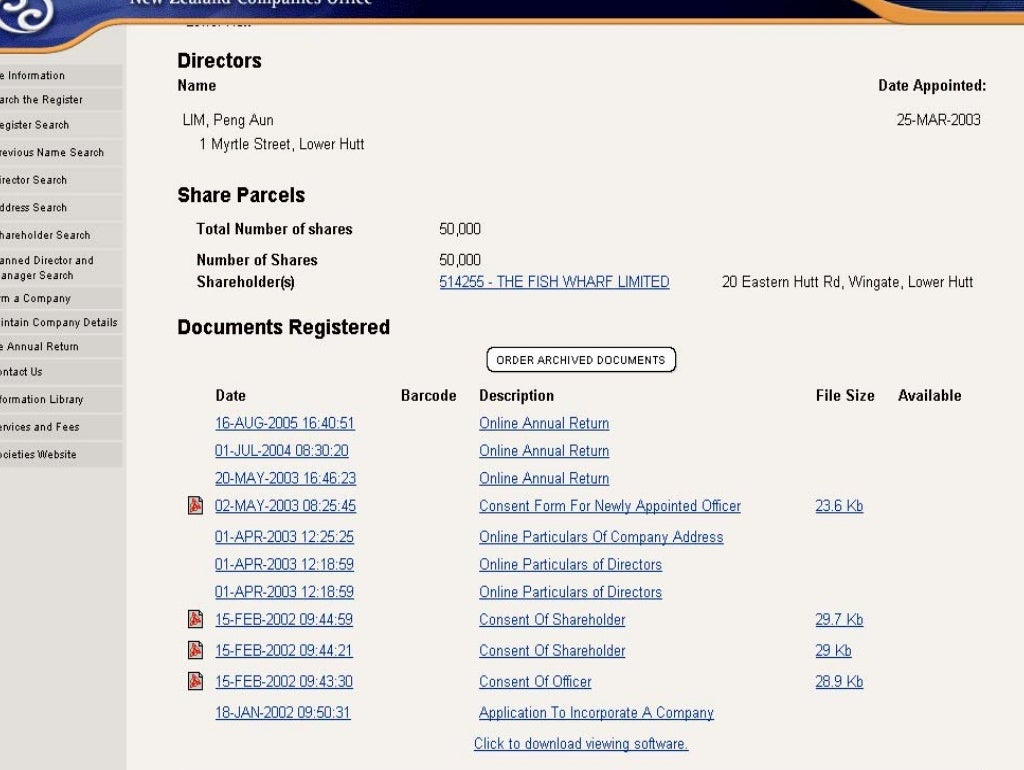Open the Information sidebar item
Screen dimensions: 1024x770
click(61, 75)
